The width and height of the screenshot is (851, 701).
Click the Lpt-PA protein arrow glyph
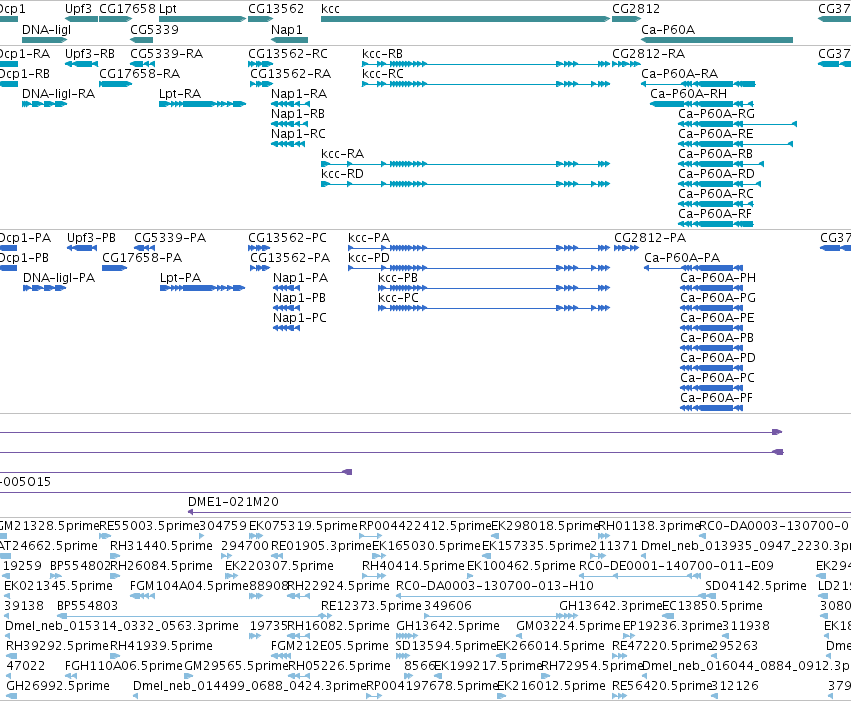tap(202, 288)
